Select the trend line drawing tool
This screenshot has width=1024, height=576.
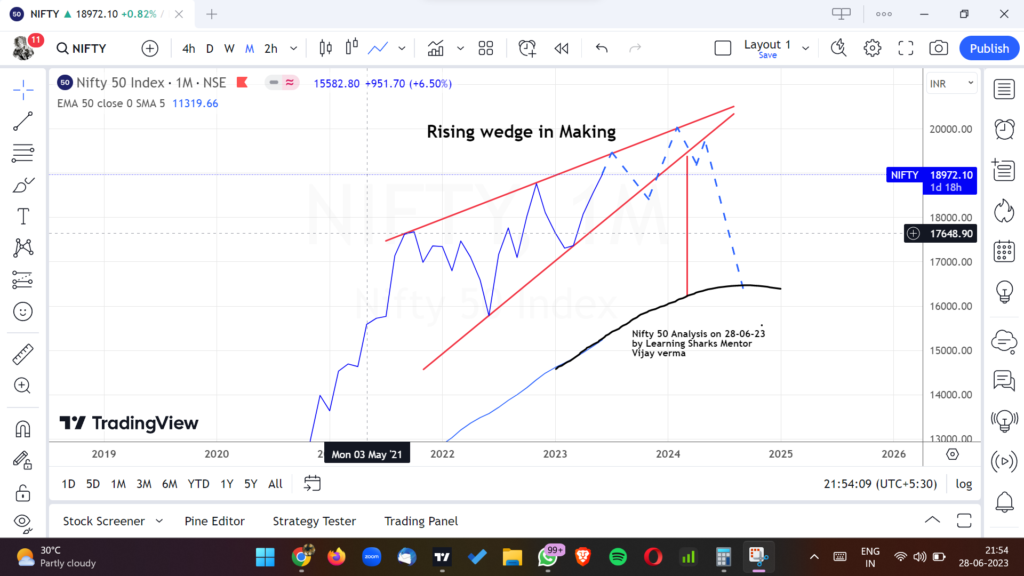click(23, 121)
